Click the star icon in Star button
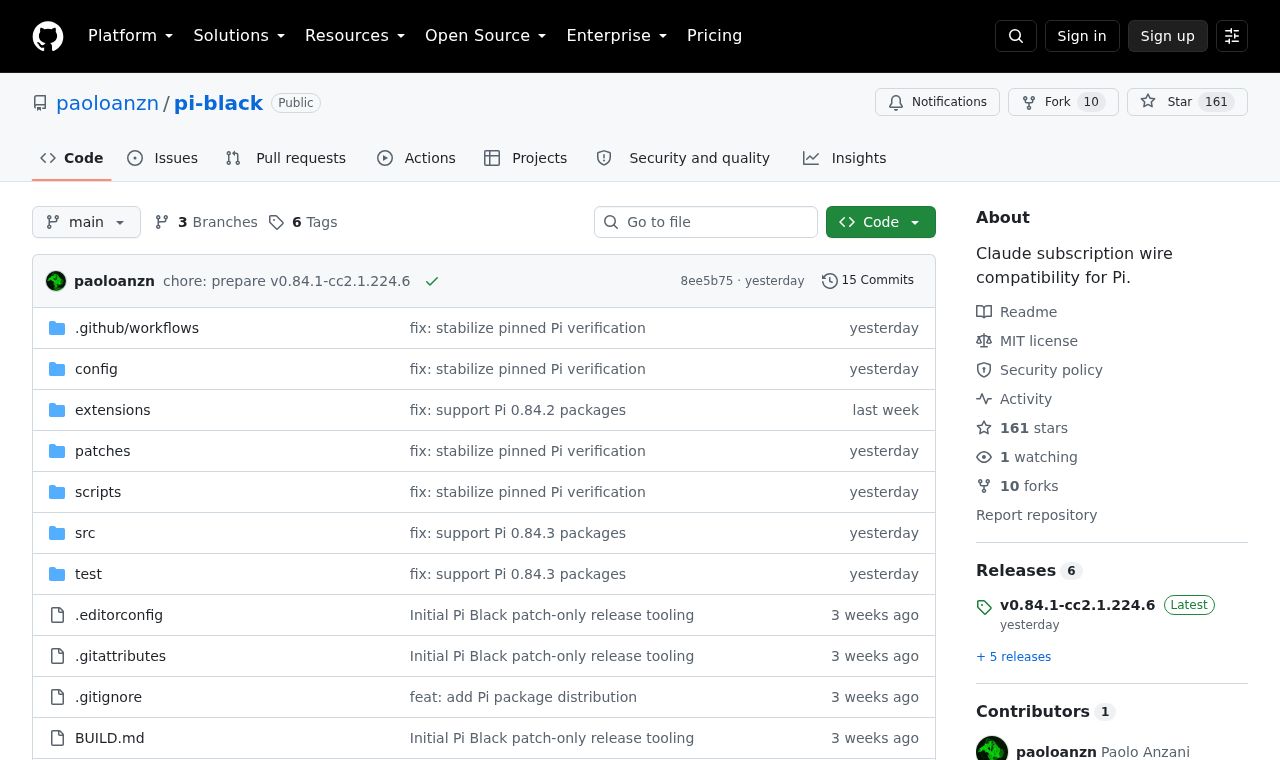Viewport: 1280px width, 760px height. [x=1148, y=102]
